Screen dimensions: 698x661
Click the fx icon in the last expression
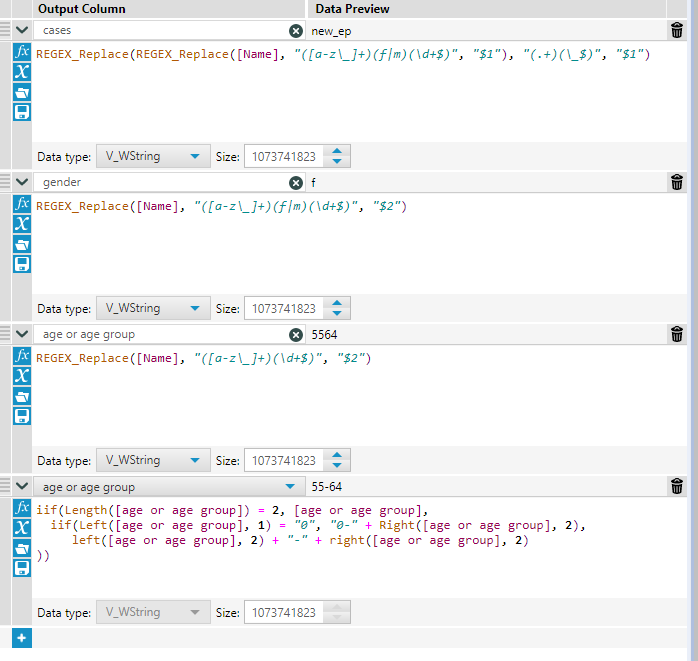pos(22,508)
